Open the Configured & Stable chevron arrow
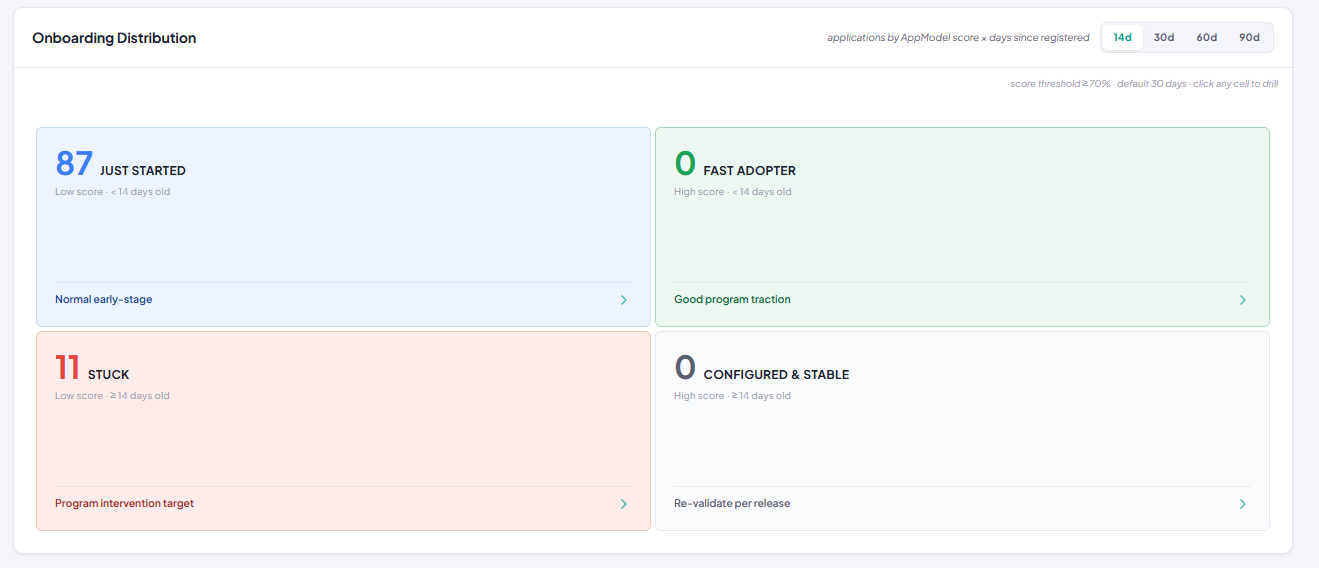 (1243, 504)
